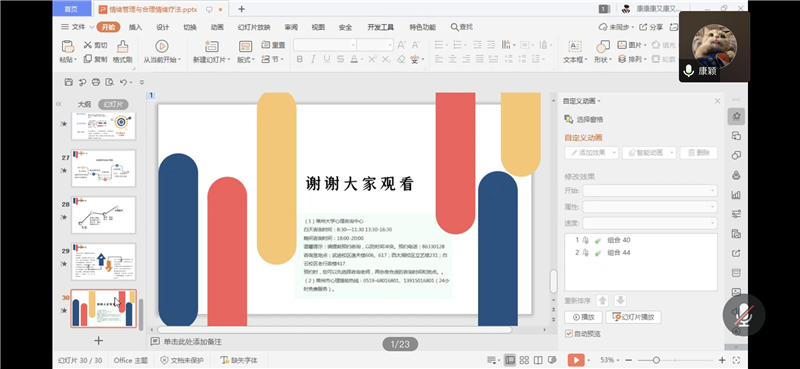Expand the Start (开始) dropdown in animation pane
The width and height of the screenshot is (800, 369).
tap(649, 190)
